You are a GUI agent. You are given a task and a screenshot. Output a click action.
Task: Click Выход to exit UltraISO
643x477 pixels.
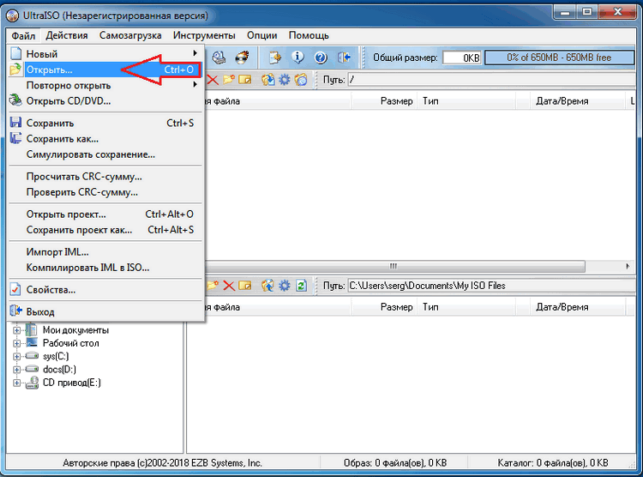coord(105,312)
